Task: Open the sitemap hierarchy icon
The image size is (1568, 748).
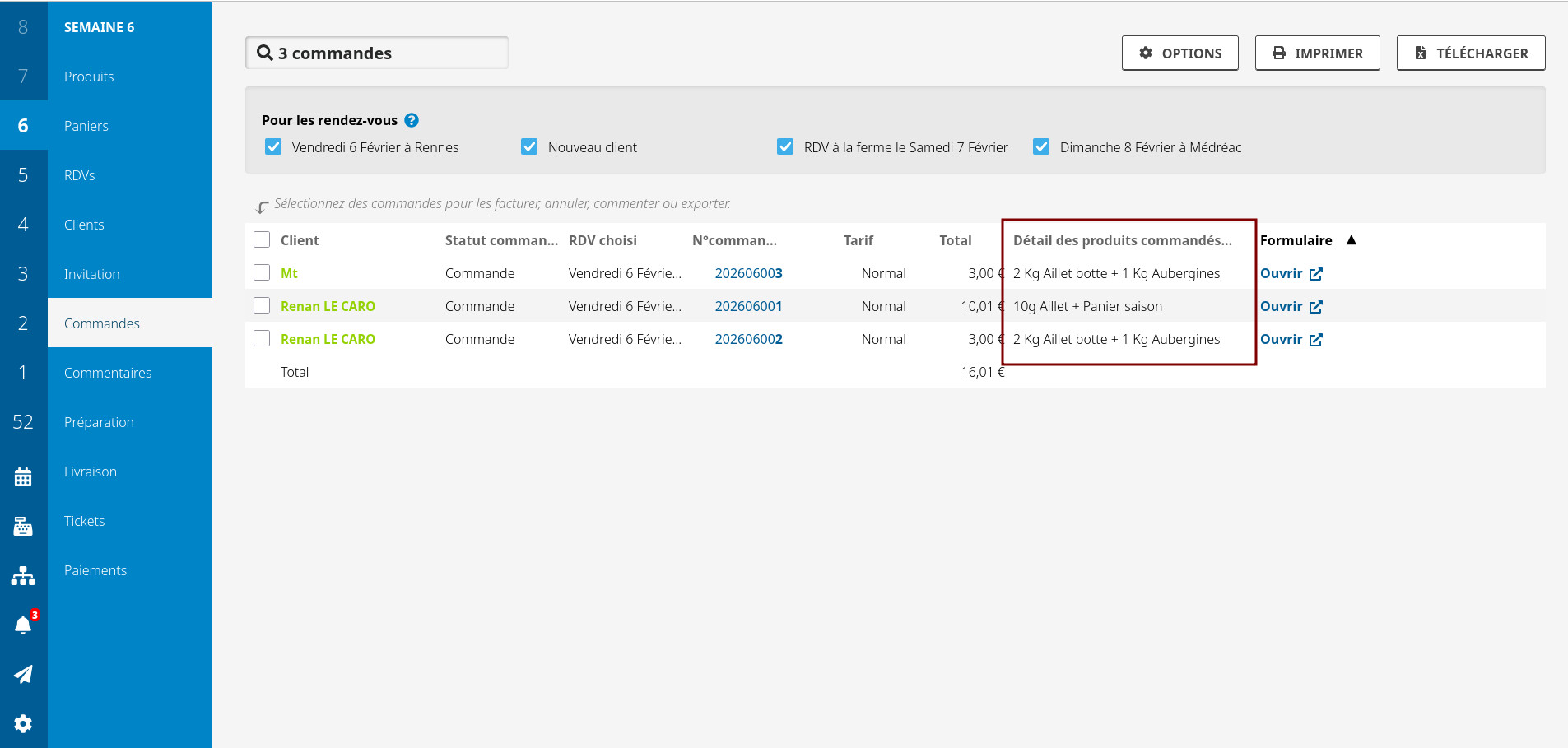Action: pos(23,576)
